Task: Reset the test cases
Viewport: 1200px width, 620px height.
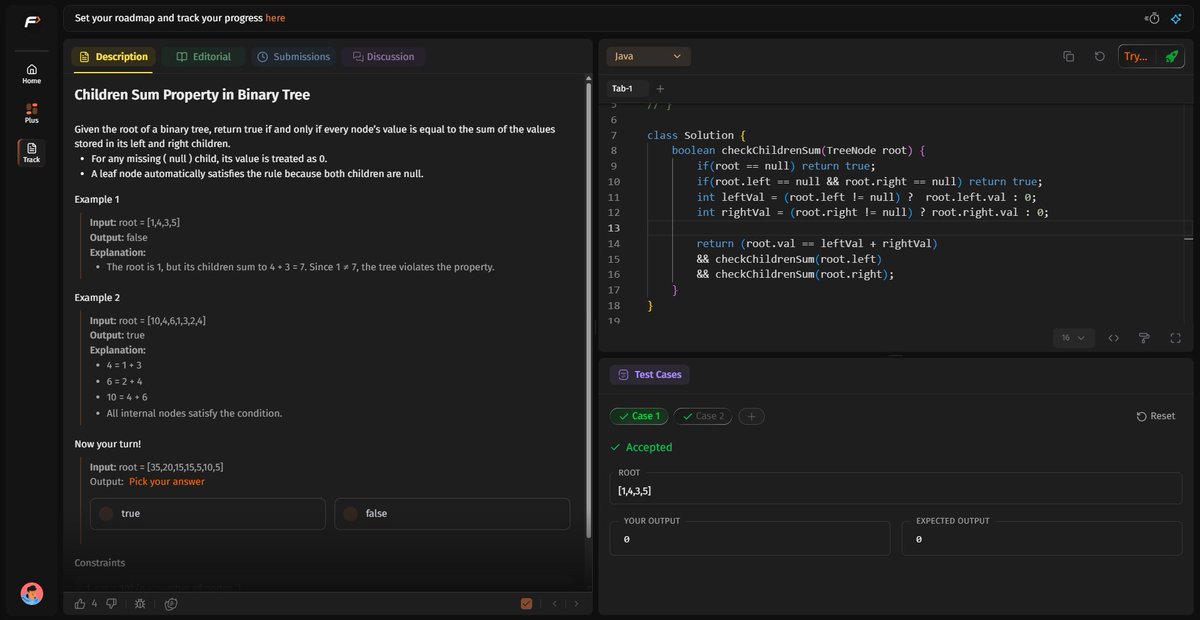Action: (1156, 416)
